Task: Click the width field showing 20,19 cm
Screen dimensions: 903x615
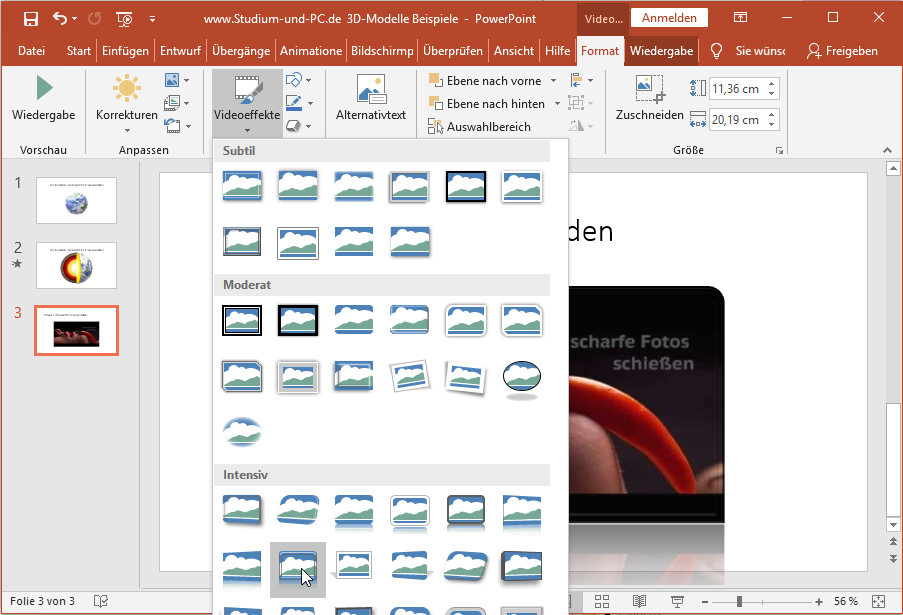Action: pos(737,120)
